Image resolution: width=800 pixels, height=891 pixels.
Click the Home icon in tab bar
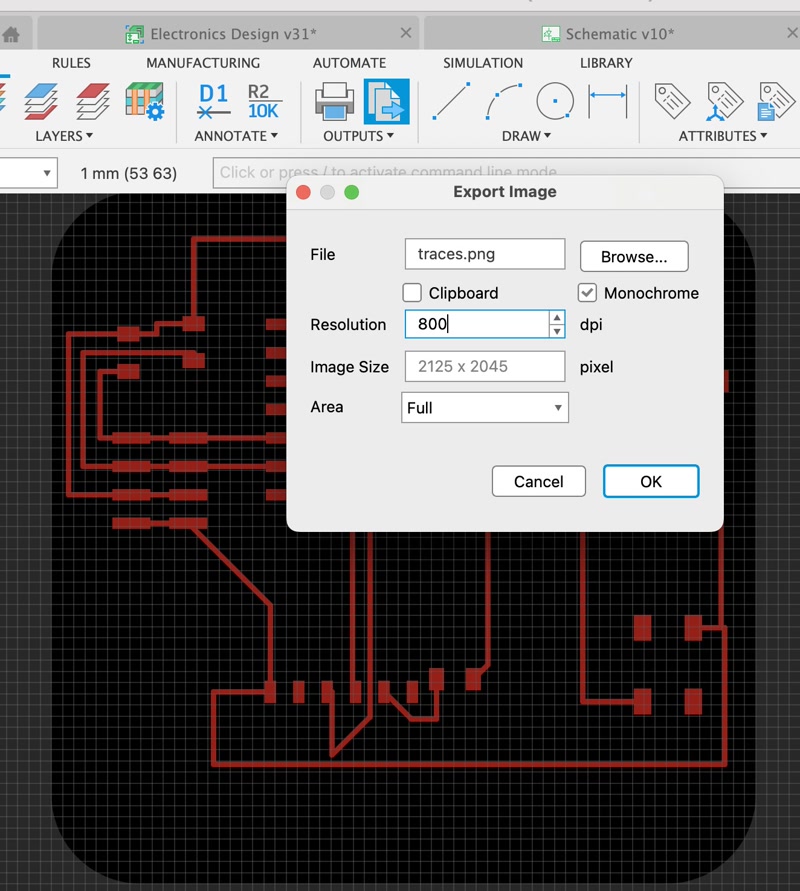tap(10, 34)
